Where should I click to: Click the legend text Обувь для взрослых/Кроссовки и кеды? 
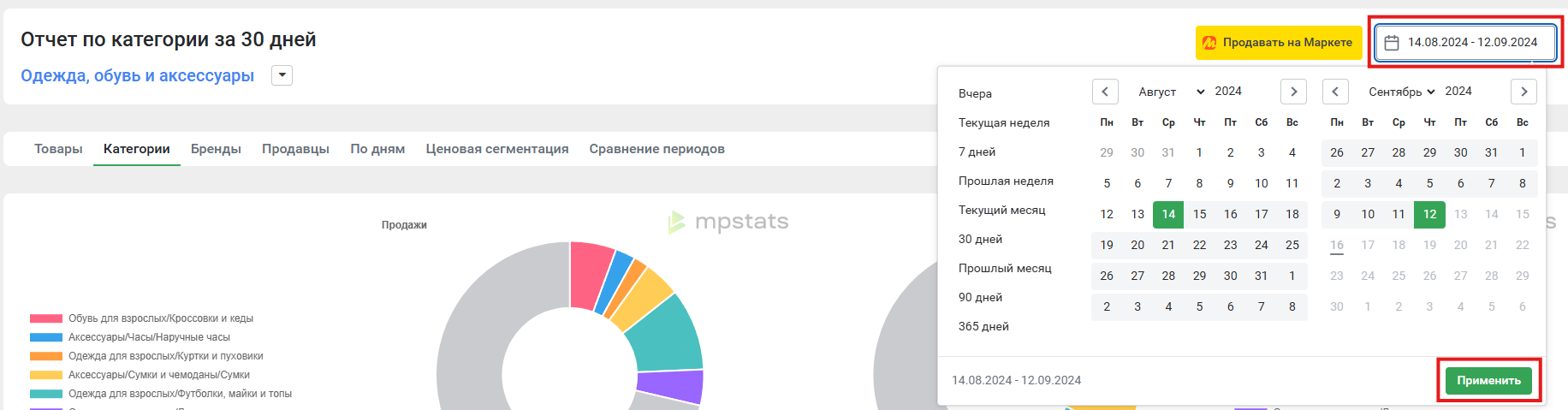161,318
